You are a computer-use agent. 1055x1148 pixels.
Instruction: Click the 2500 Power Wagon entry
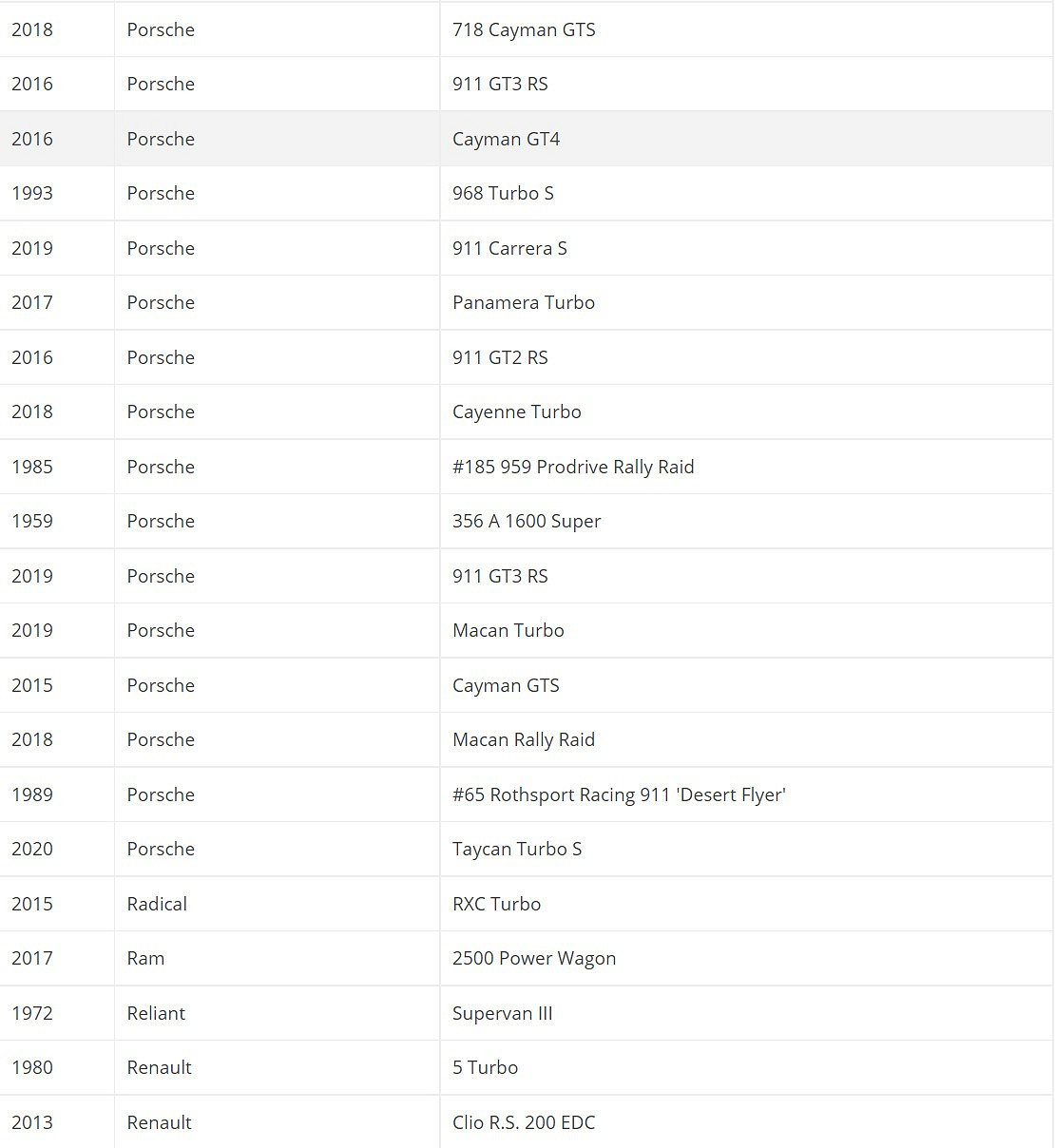[534, 958]
